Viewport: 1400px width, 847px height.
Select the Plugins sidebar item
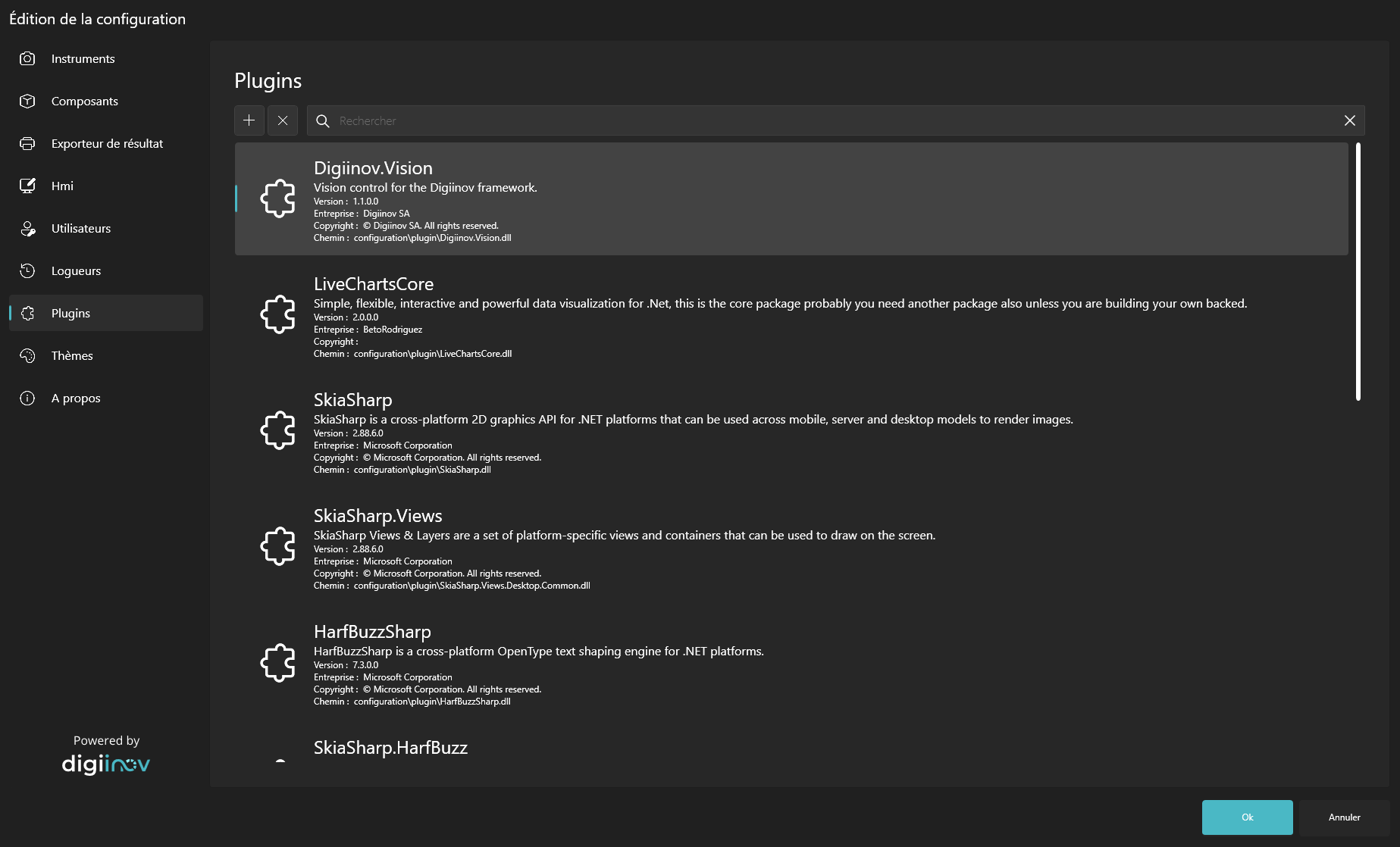pyautogui.click(x=70, y=313)
